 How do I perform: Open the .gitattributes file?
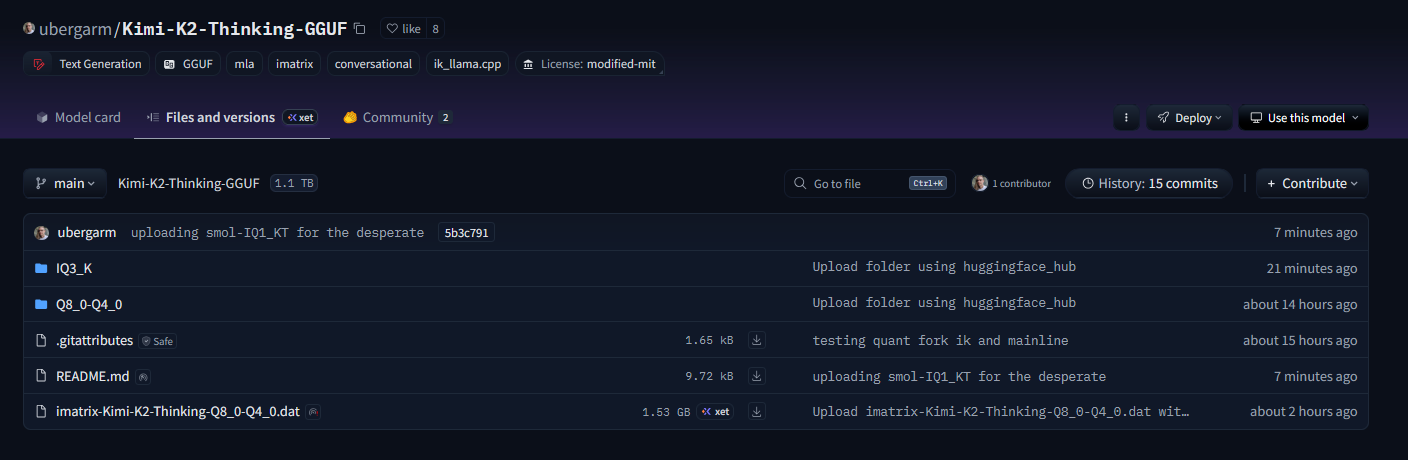point(94,340)
